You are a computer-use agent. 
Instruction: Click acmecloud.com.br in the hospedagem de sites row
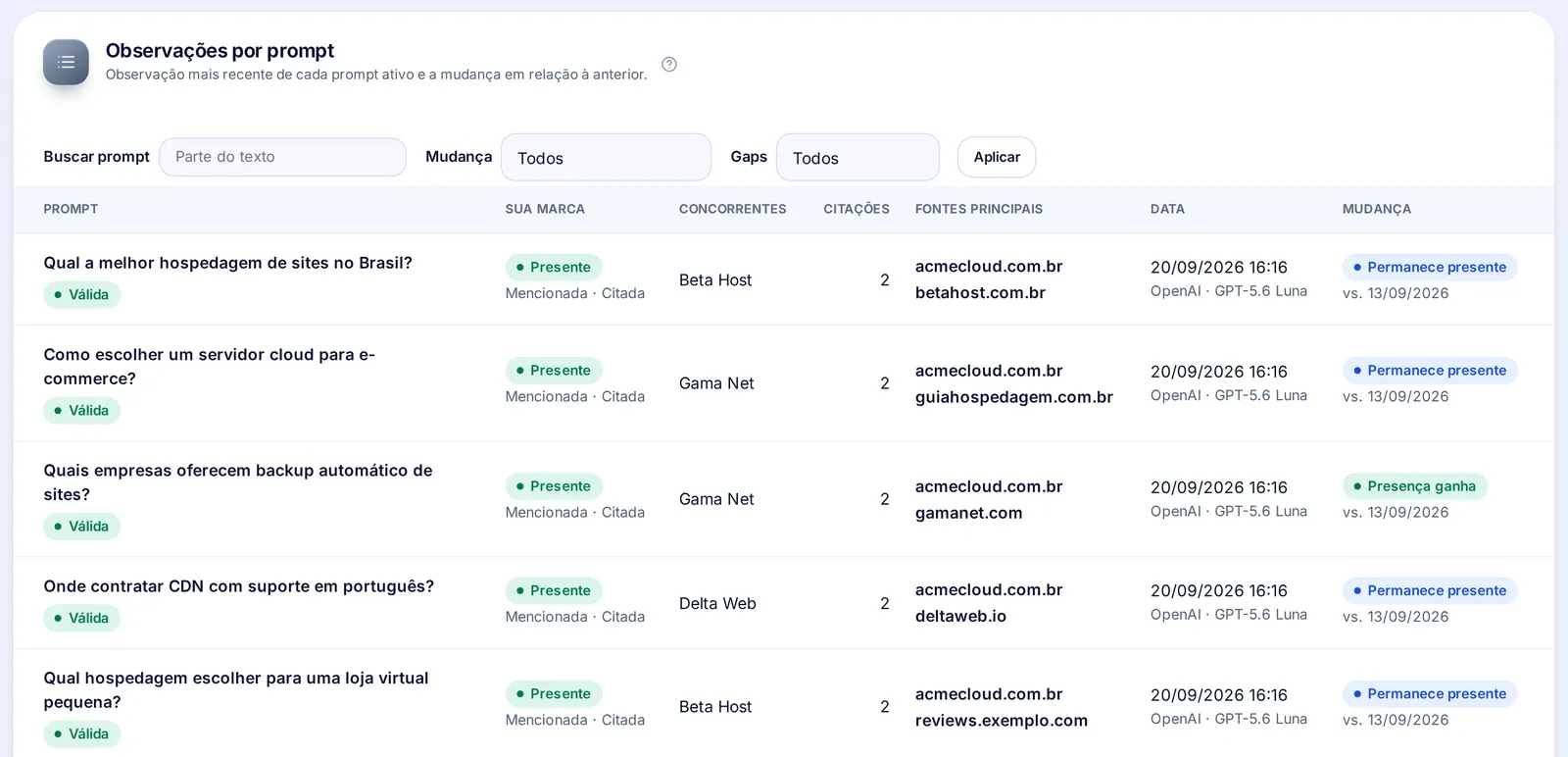coord(989,267)
